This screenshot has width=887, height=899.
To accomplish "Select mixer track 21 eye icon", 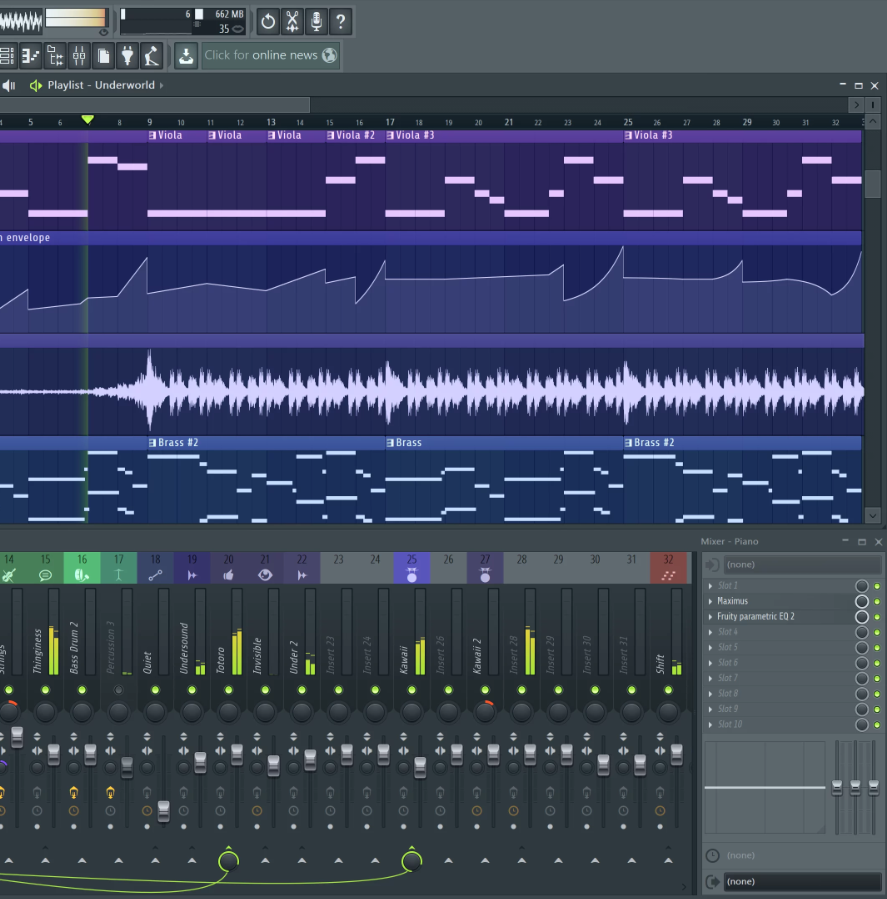I will 265,575.
